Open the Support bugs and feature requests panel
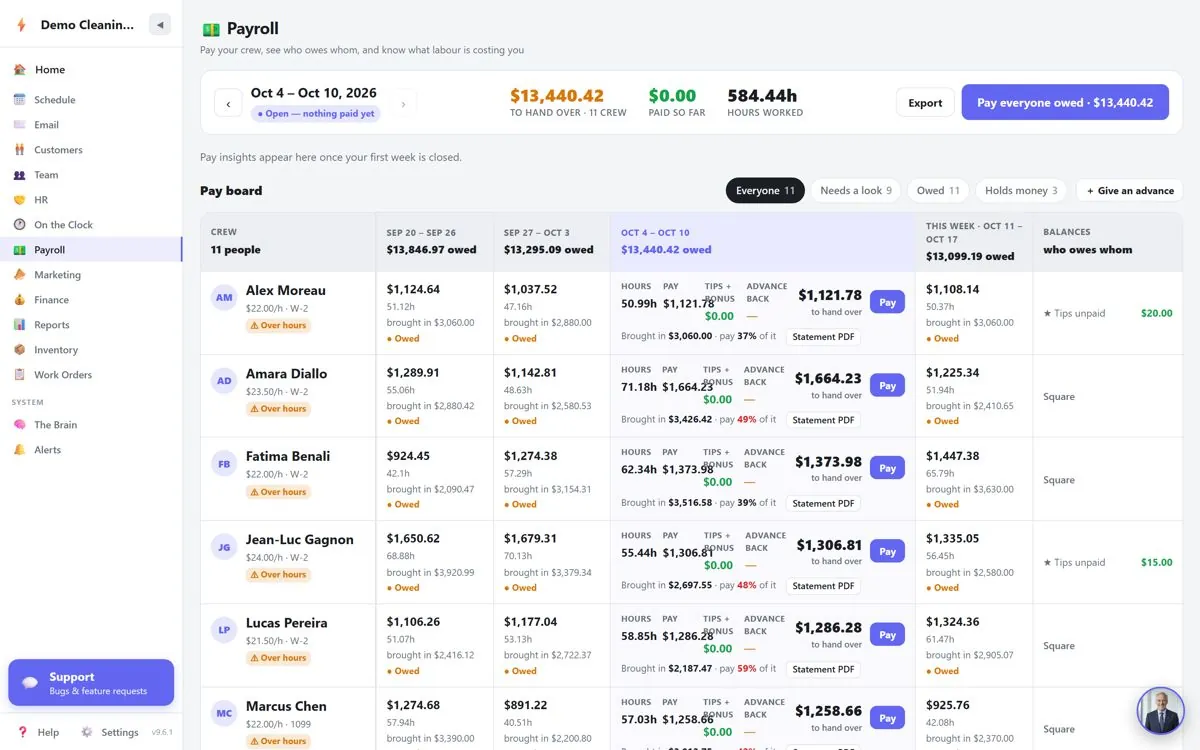Screen dimensions: 1200x750 click(x=91, y=683)
